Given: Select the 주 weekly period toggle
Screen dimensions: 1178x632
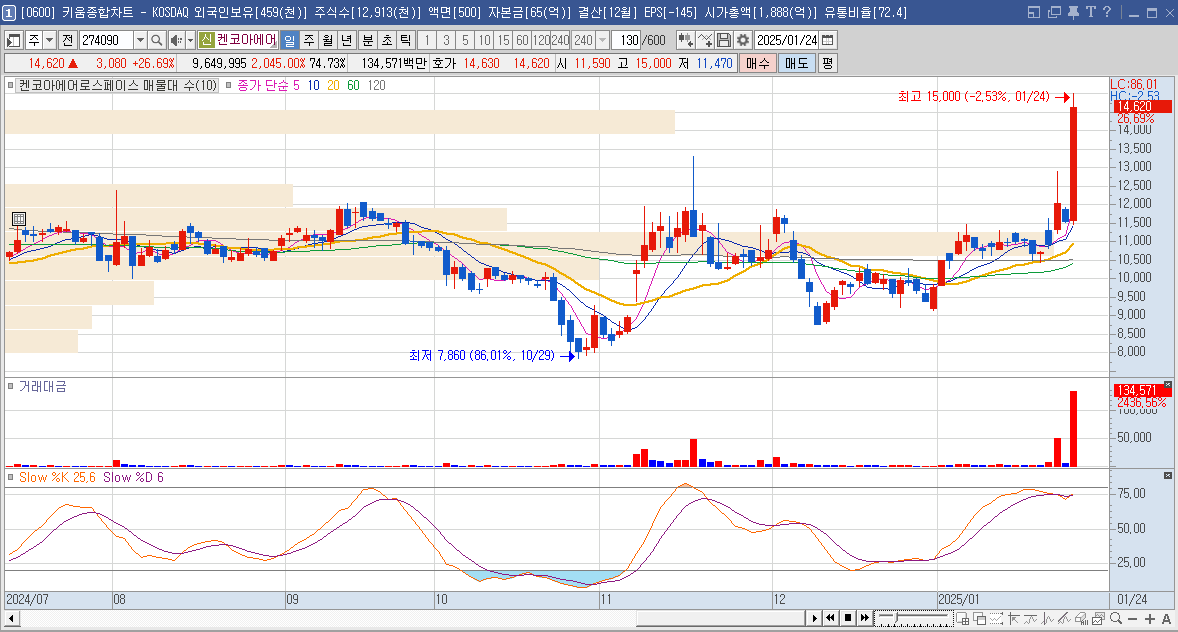Looking at the screenshot, I should click(x=309, y=40).
